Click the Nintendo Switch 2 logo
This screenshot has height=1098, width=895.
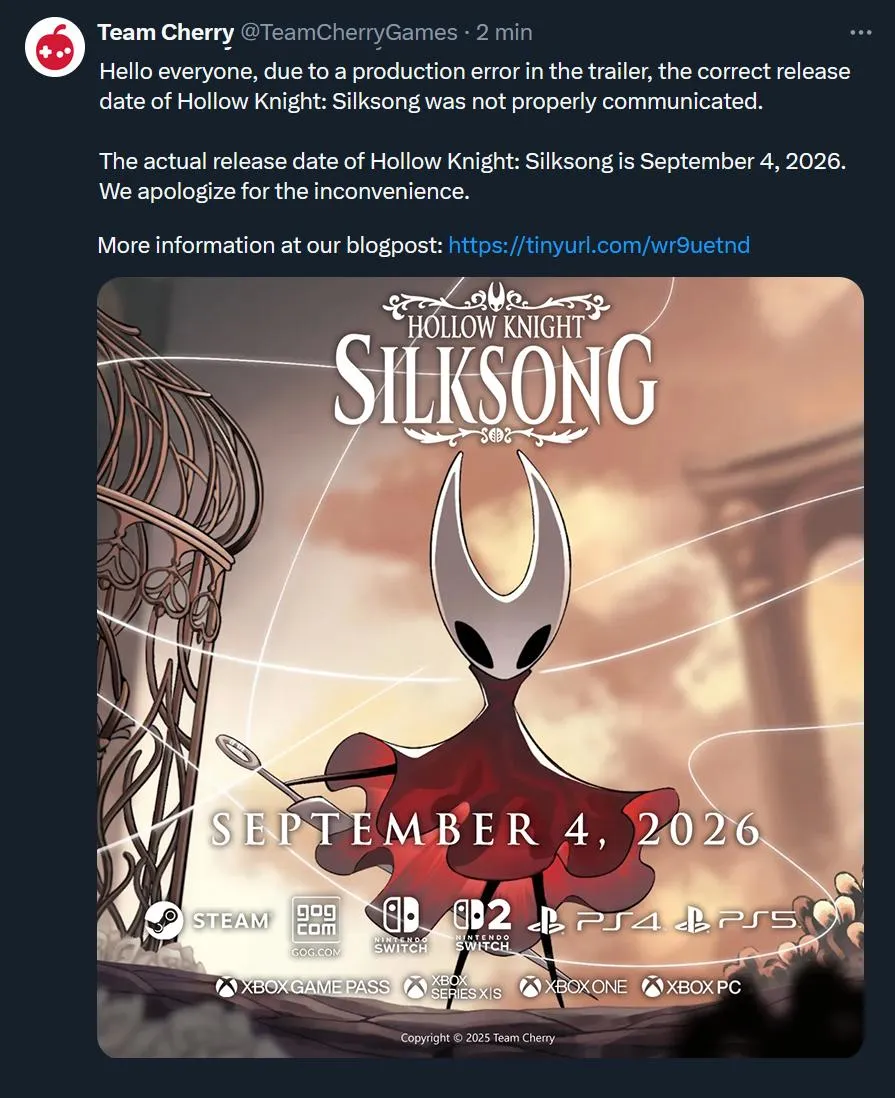(483, 924)
